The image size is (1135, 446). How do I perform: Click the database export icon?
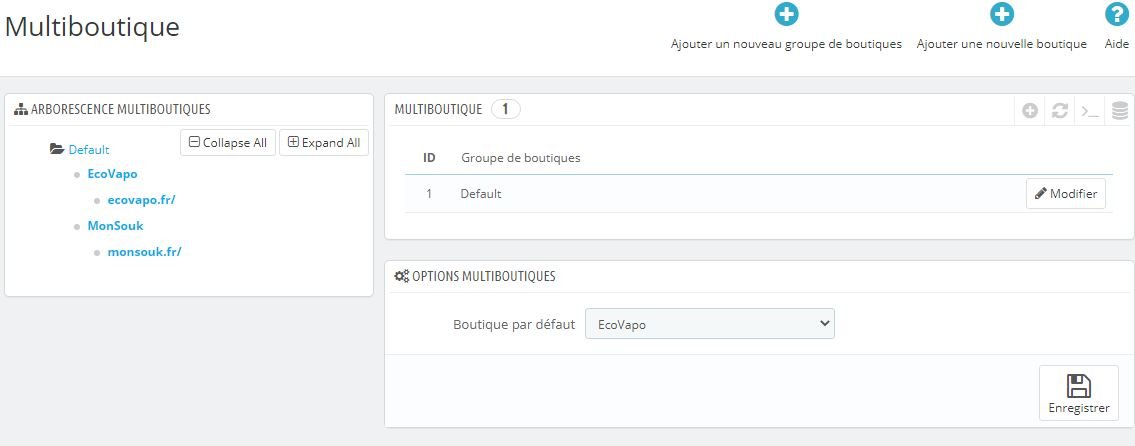[x=1119, y=111]
